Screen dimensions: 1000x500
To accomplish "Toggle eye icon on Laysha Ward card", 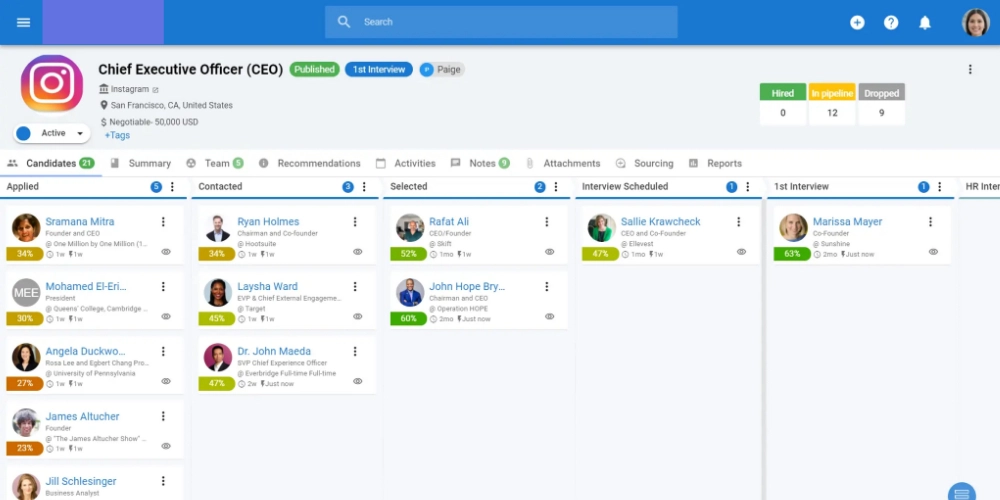I will tap(358, 316).
